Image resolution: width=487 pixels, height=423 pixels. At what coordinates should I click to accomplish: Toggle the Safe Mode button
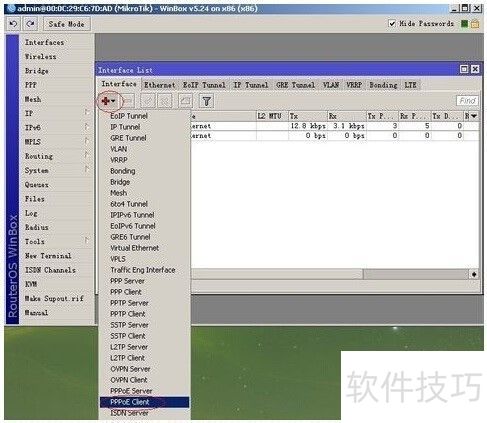(67, 24)
